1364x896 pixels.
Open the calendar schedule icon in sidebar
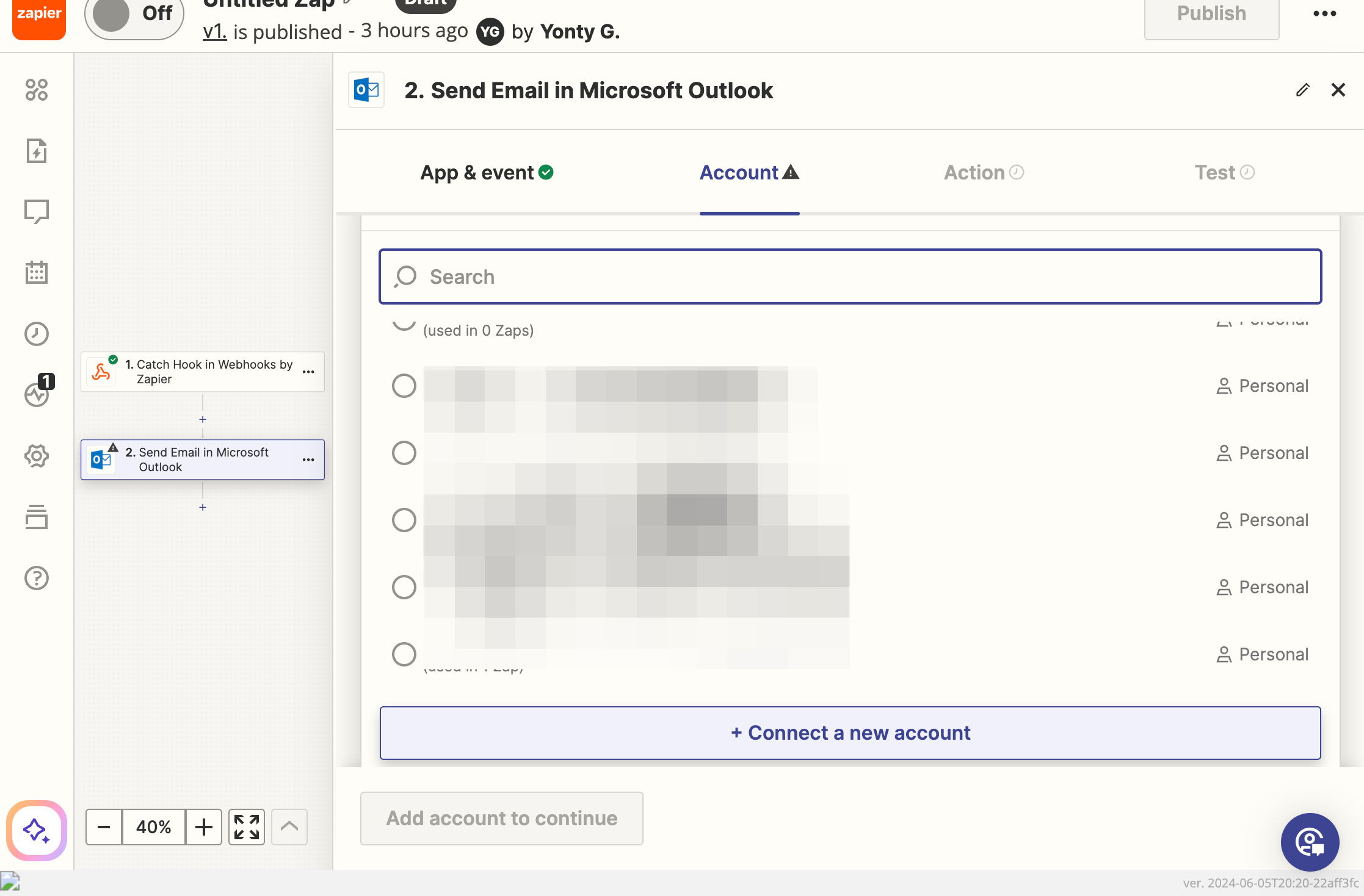click(37, 272)
